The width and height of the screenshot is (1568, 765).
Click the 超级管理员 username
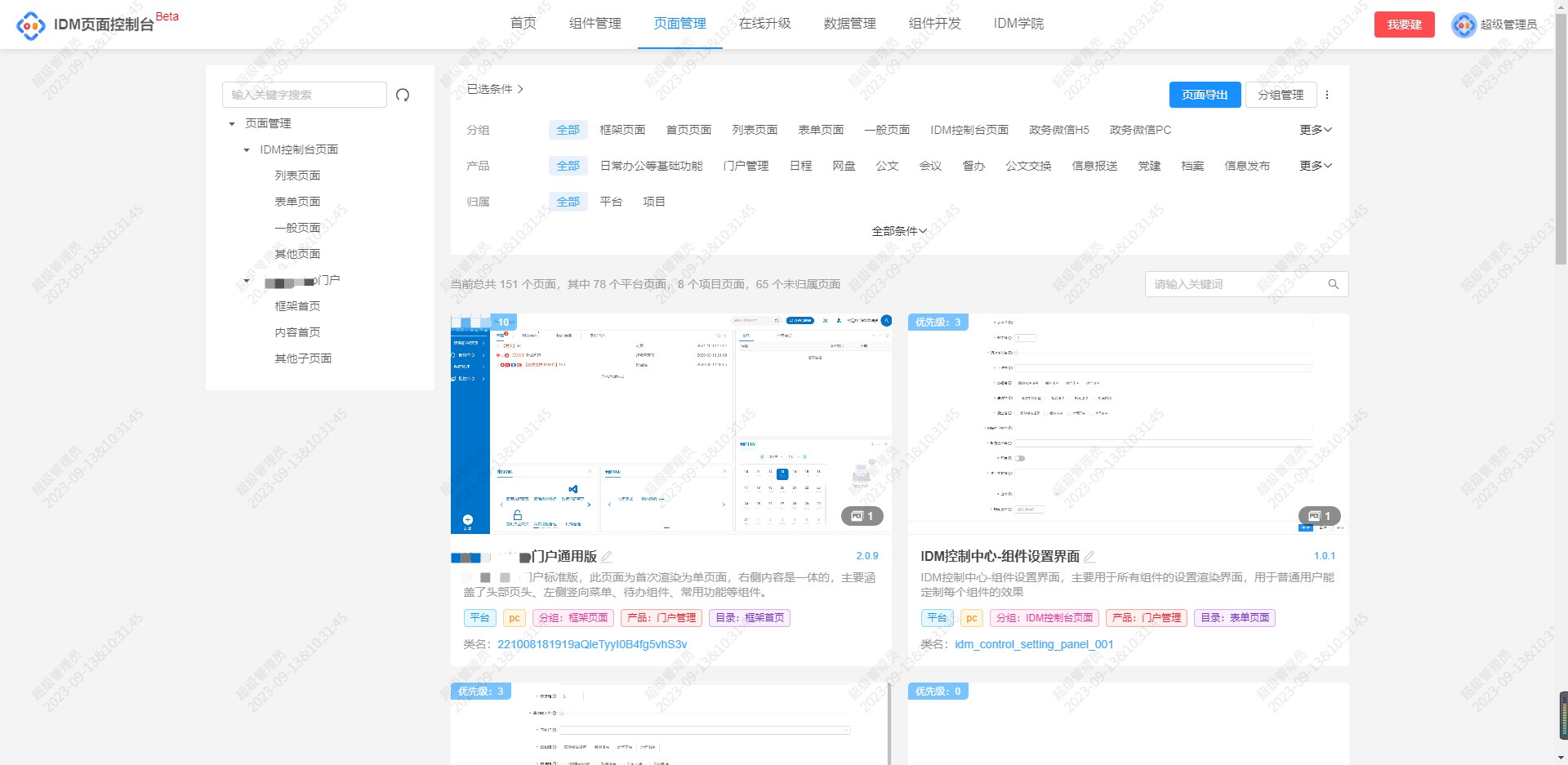[x=1509, y=24]
